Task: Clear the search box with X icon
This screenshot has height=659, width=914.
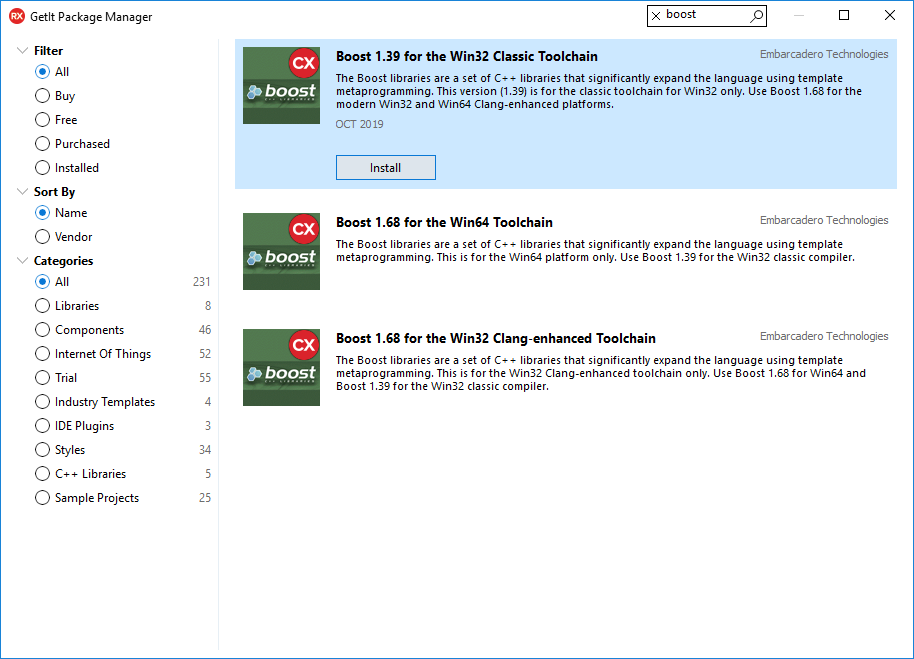Action: (656, 16)
